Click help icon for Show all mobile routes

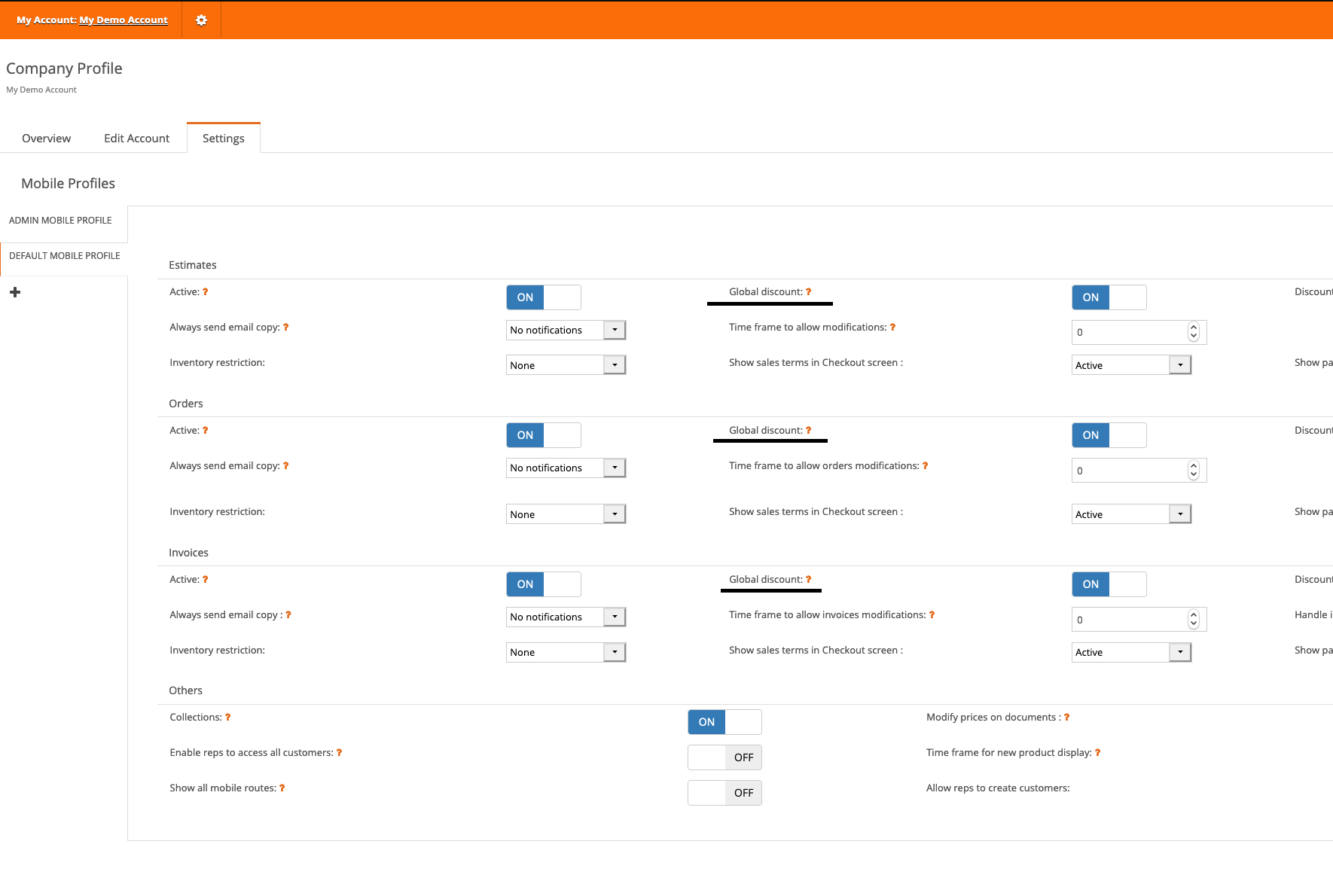click(282, 788)
